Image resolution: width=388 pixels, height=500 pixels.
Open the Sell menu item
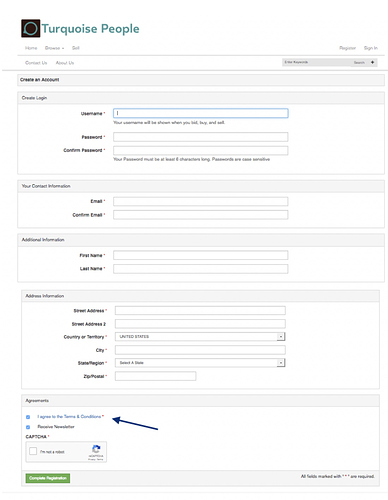[76, 48]
